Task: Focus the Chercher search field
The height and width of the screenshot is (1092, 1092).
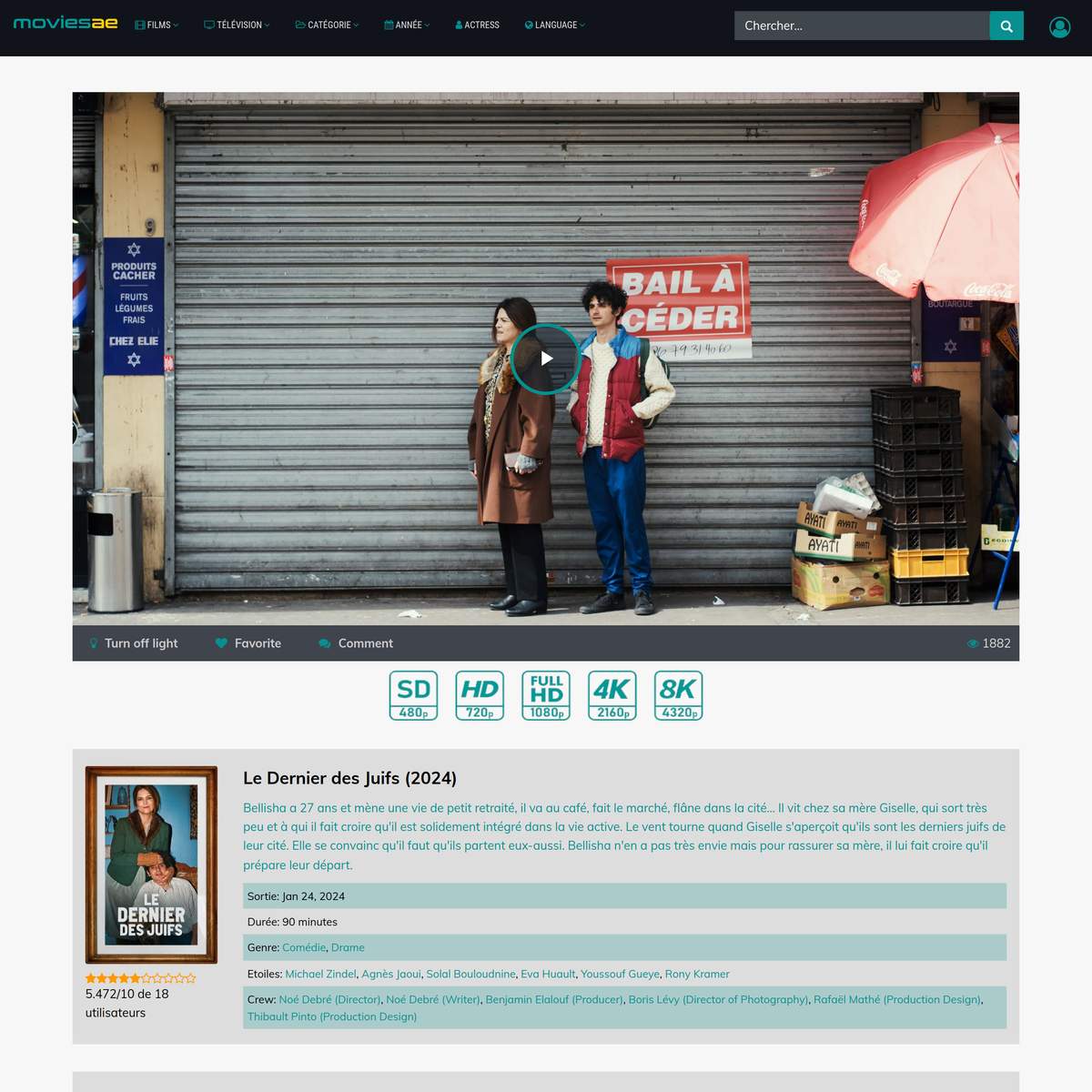Action: pos(862,25)
